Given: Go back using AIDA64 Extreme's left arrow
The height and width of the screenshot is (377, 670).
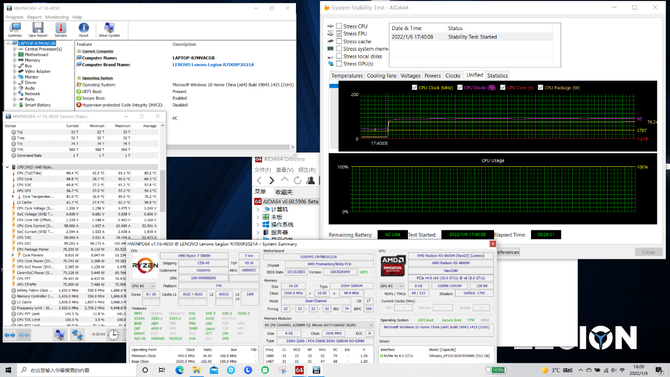Looking at the screenshot, I should (x=259, y=180).
